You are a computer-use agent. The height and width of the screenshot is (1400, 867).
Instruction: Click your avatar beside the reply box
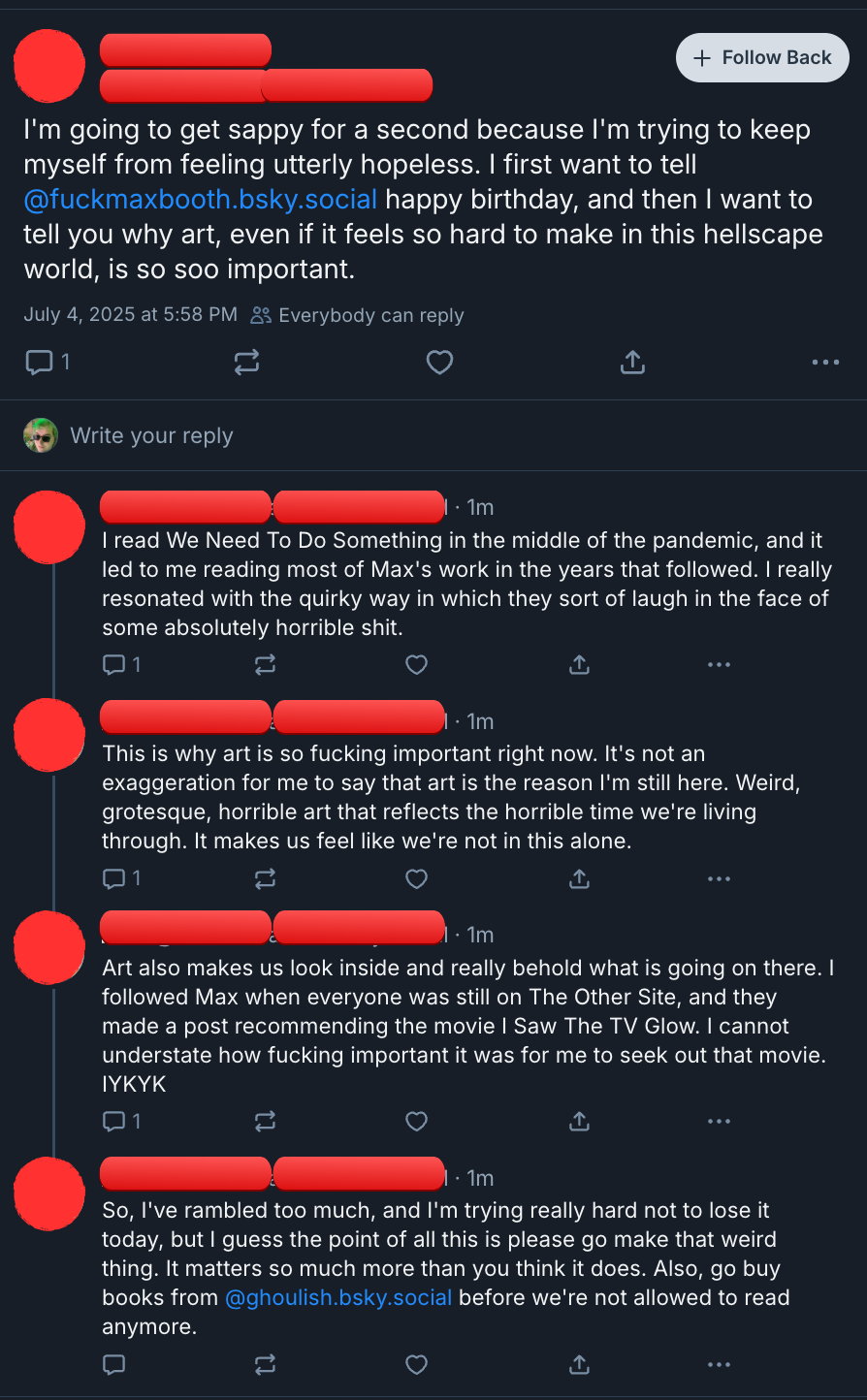(x=41, y=436)
